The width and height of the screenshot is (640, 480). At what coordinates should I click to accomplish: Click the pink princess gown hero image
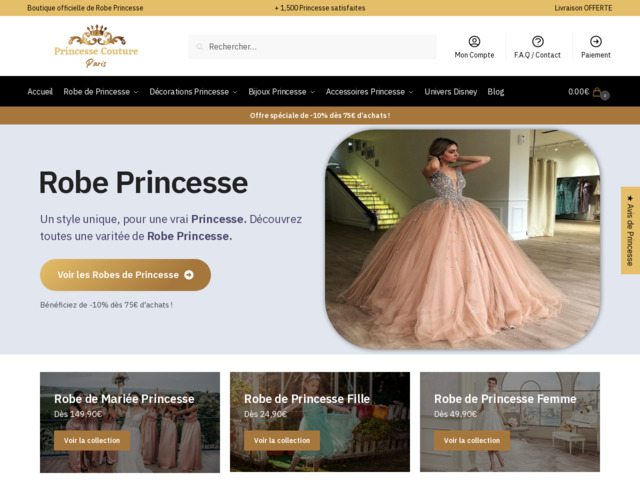pos(462,238)
